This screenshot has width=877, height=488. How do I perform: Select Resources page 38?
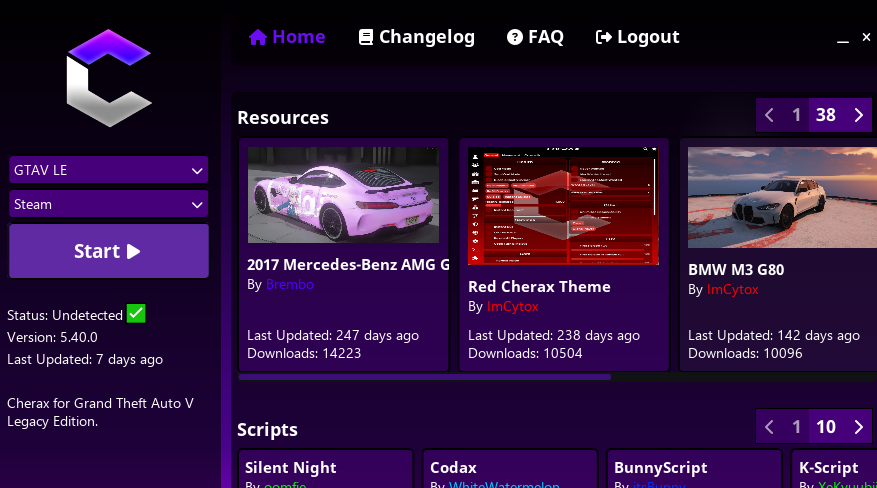826,115
